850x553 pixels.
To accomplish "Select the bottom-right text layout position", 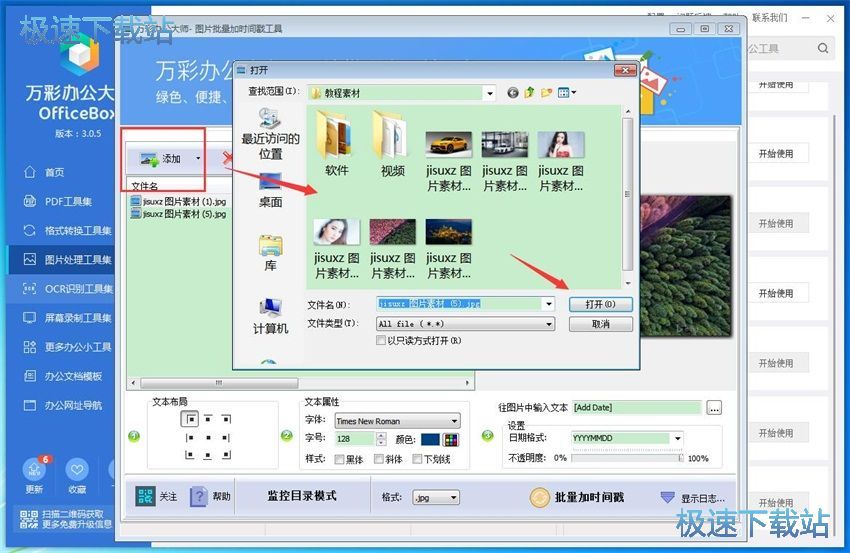I will tap(226, 455).
